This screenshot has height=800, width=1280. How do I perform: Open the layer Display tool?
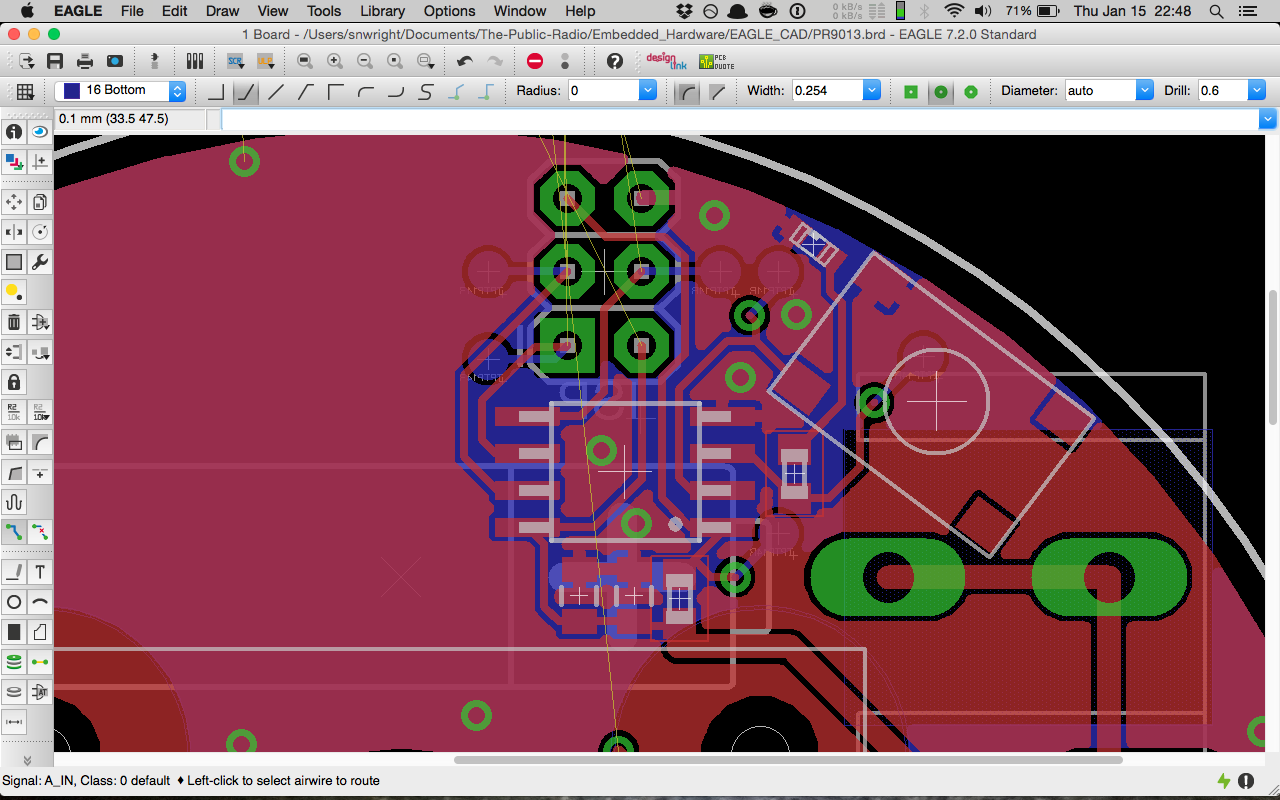[x=14, y=162]
